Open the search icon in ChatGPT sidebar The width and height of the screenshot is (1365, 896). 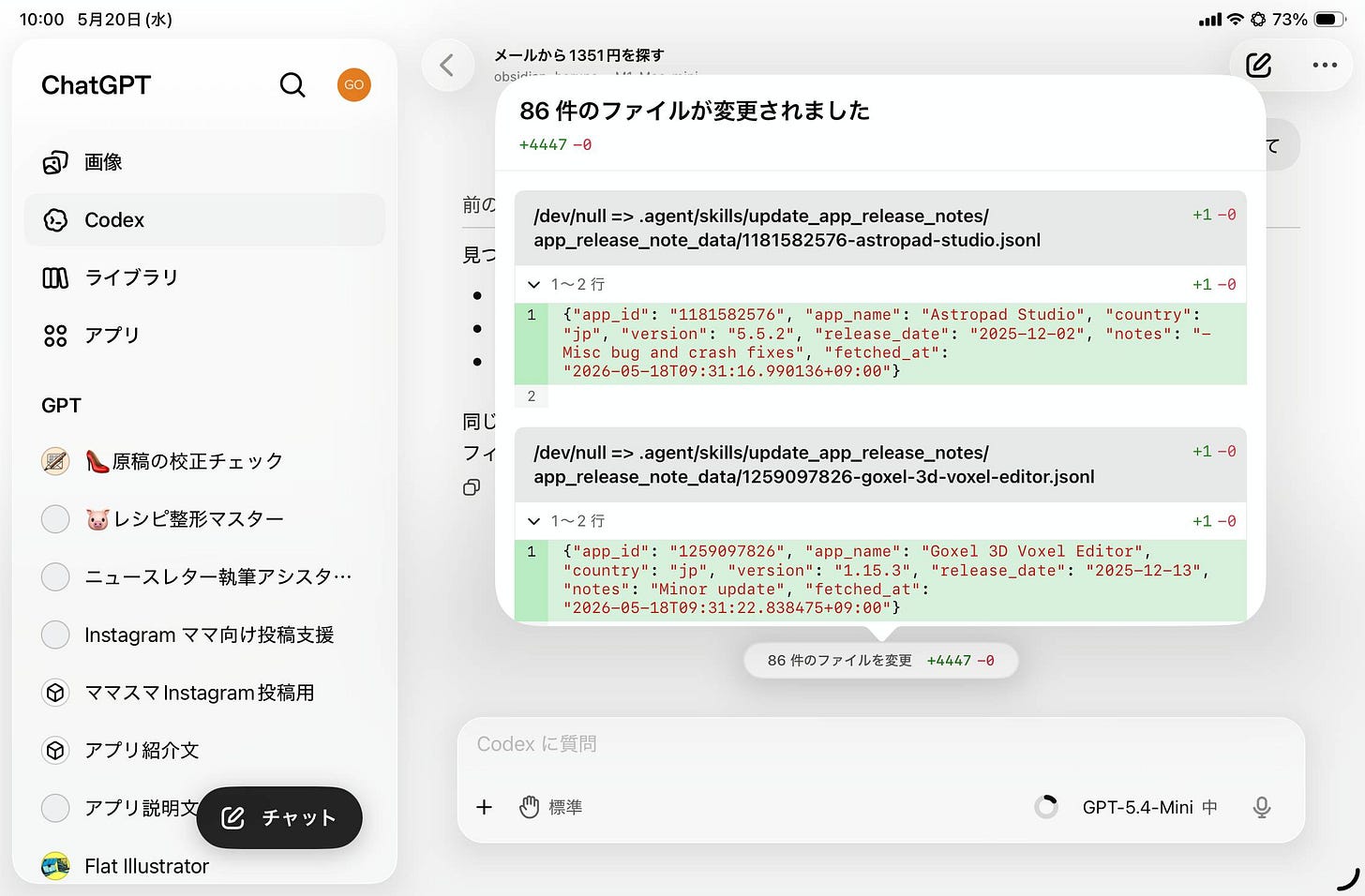[292, 85]
